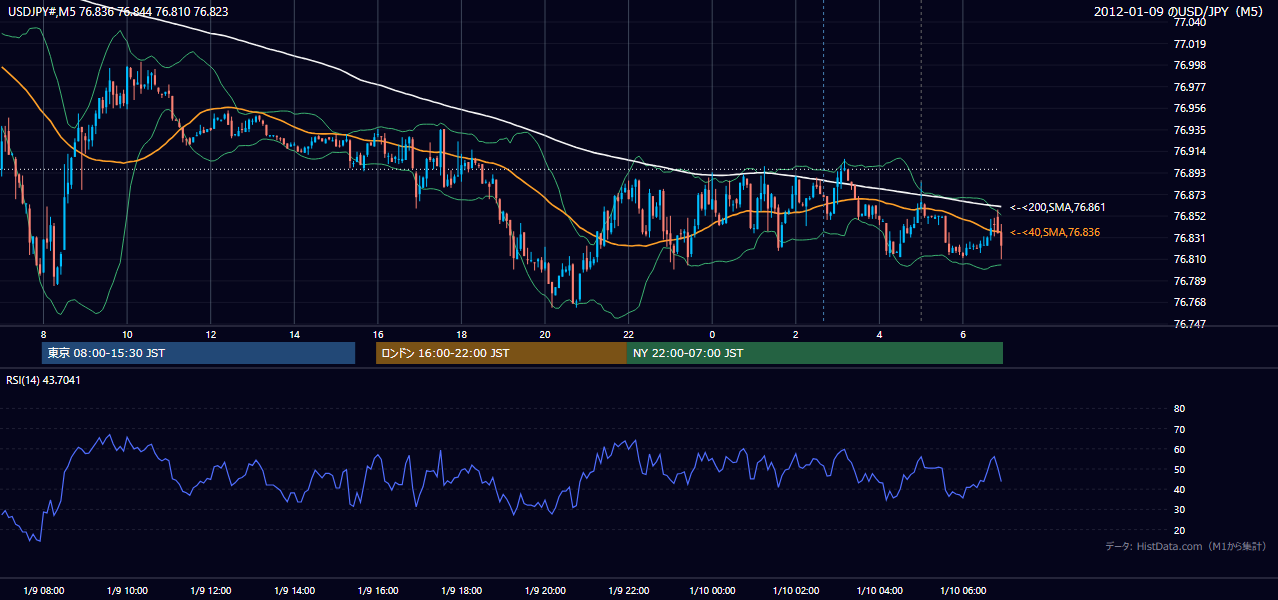Click hour tick 14 under price chart
This screenshot has height=600, width=1278.
(294, 333)
